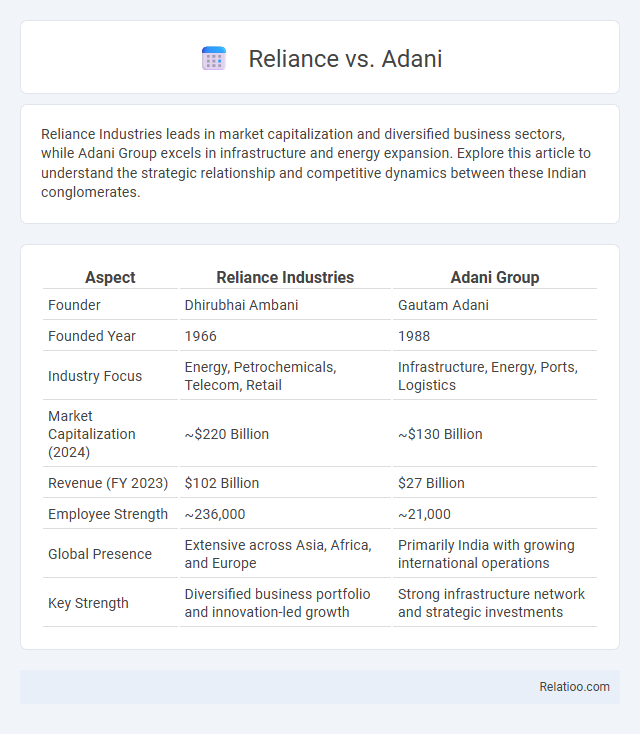Screen dimensions: 640x734
Task: Click the '1966' cell
Action: (200, 336)
